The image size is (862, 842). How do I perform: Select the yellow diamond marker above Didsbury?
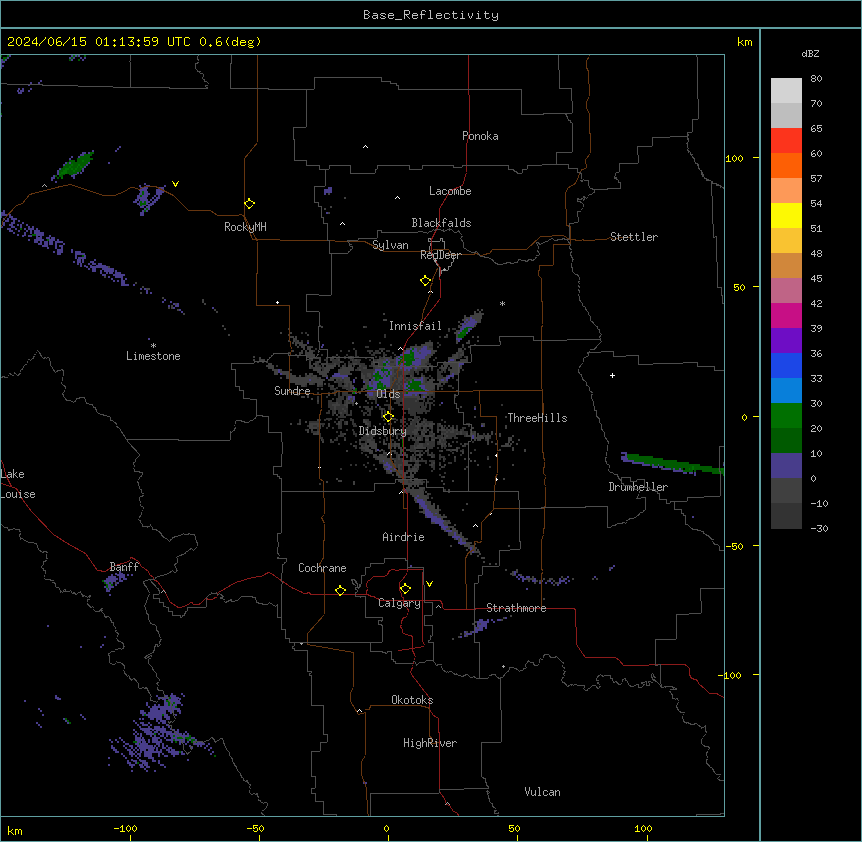(388, 417)
